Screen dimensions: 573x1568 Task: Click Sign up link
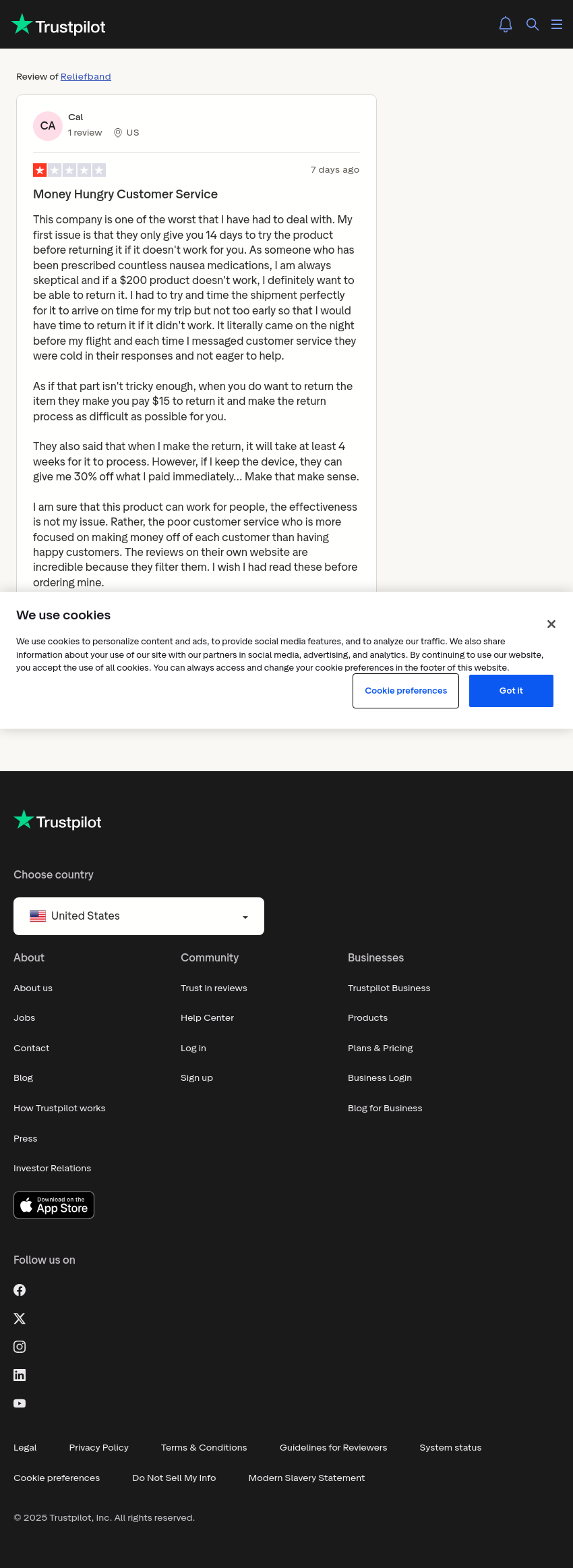197,1078
